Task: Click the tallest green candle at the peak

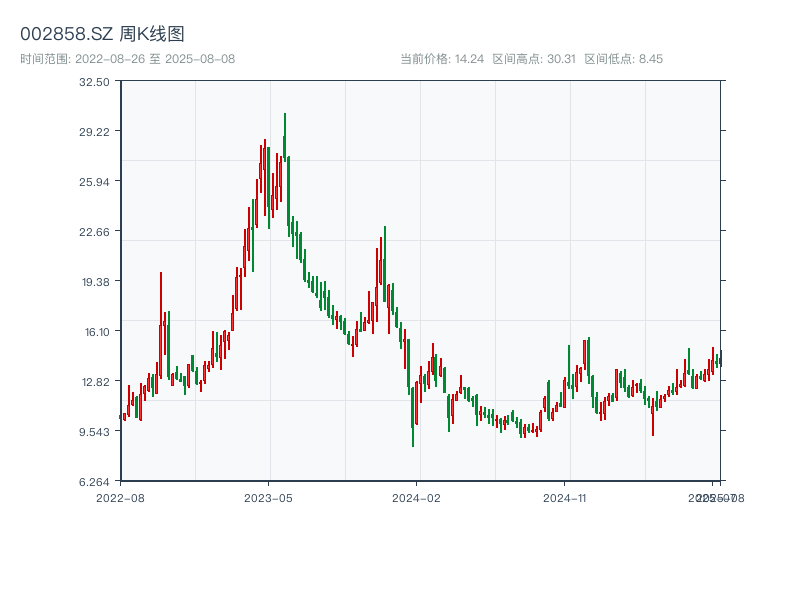Action: pos(285,140)
